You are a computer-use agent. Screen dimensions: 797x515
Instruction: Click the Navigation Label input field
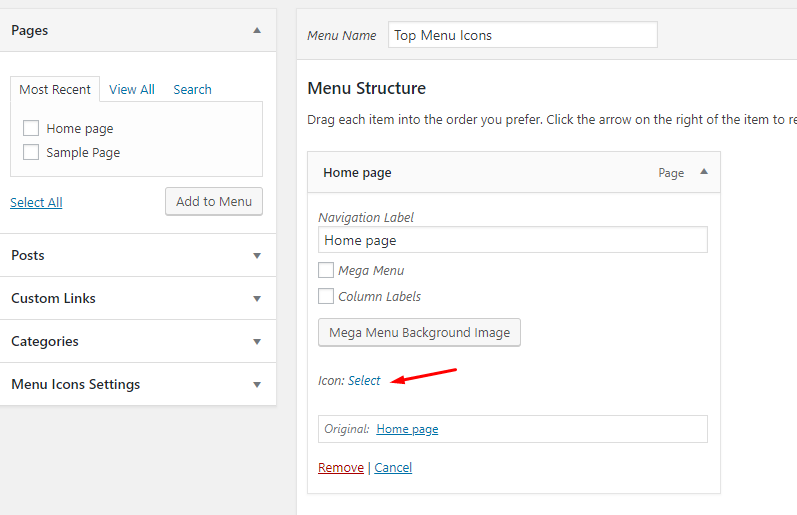pyautogui.click(x=513, y=240)
